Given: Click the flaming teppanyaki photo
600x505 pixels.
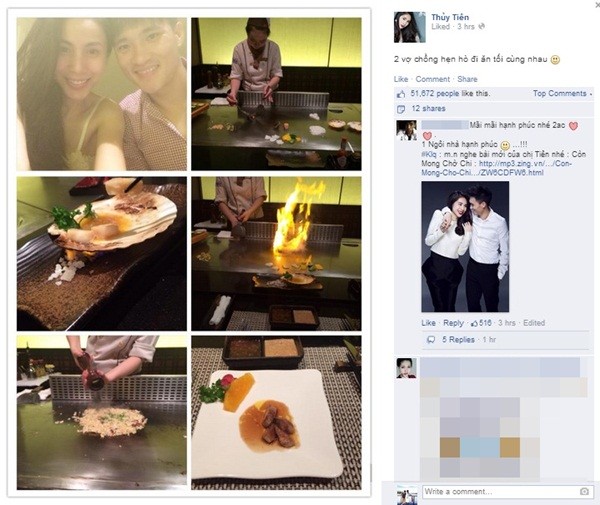Looking at the screenshot, I should [276, 254].
